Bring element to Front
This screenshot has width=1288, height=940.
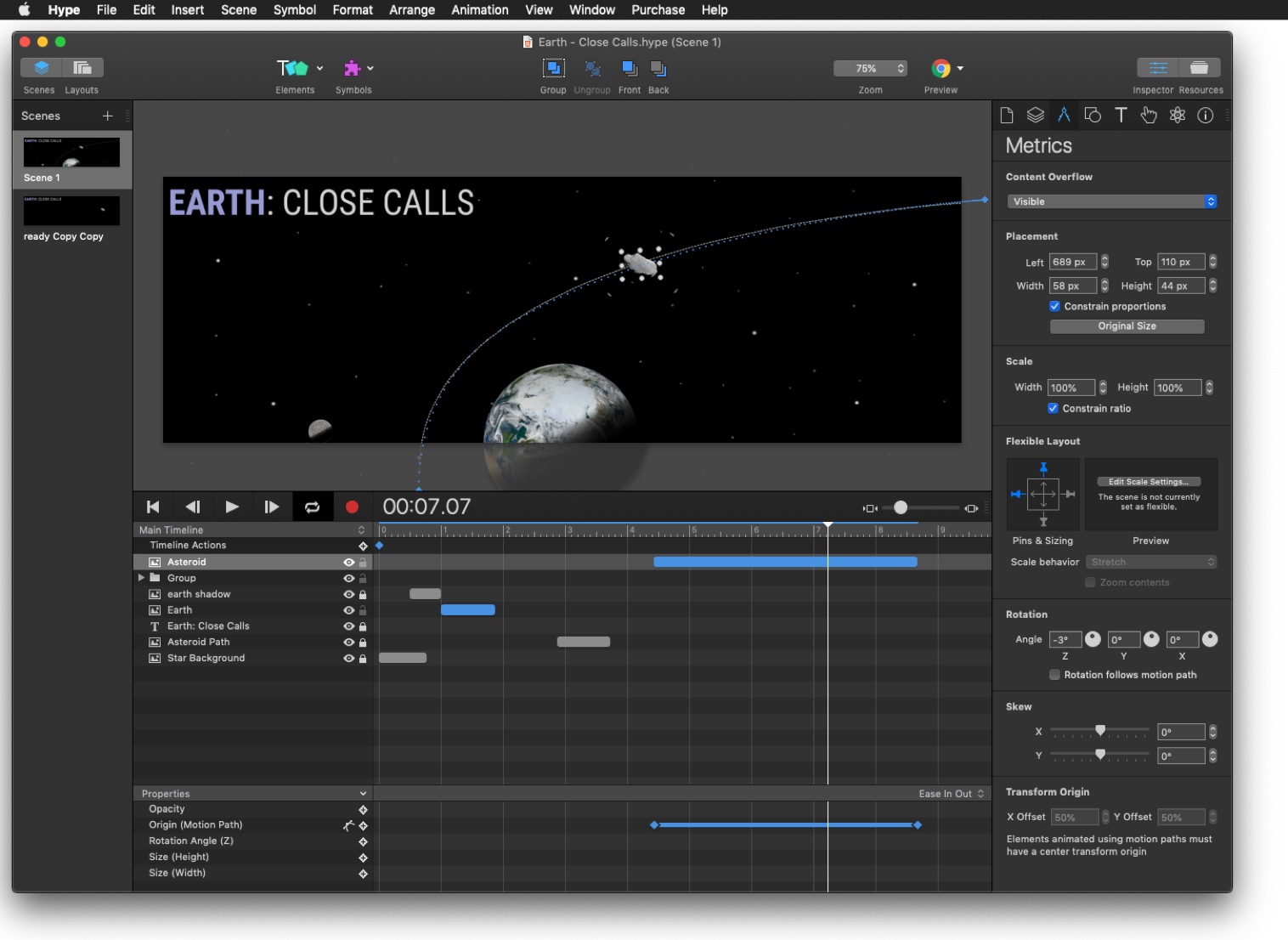tap(630, 68)
